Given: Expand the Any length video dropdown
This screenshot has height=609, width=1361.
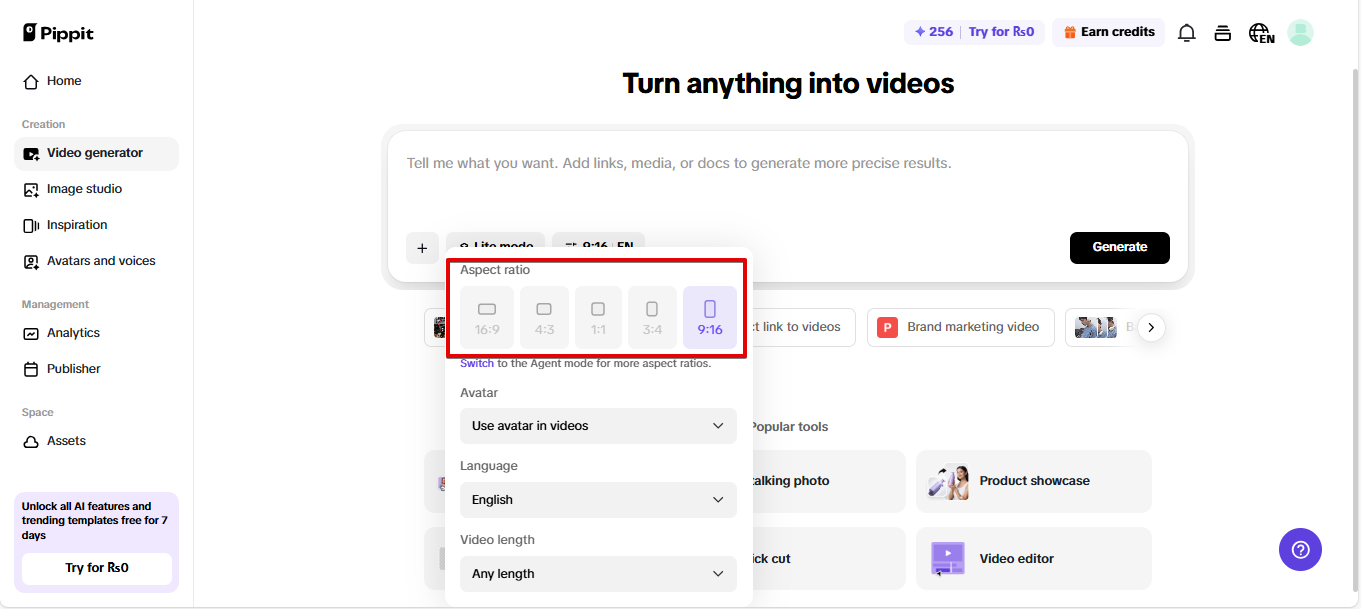Looking at the screenshot, I should pyautogui.click(x=598, y=574).
